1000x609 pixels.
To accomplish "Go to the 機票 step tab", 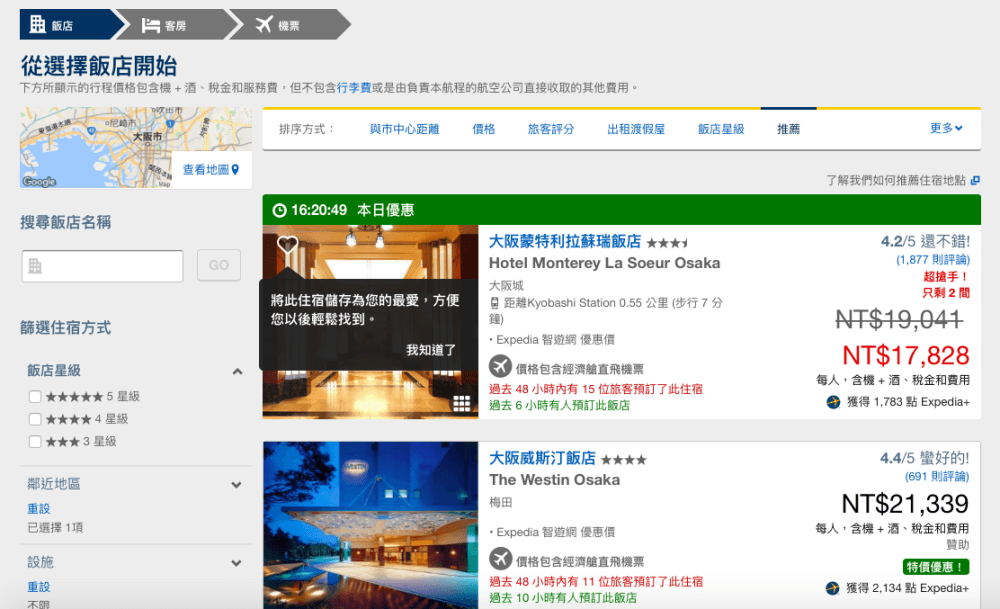I will coord(290,25).
